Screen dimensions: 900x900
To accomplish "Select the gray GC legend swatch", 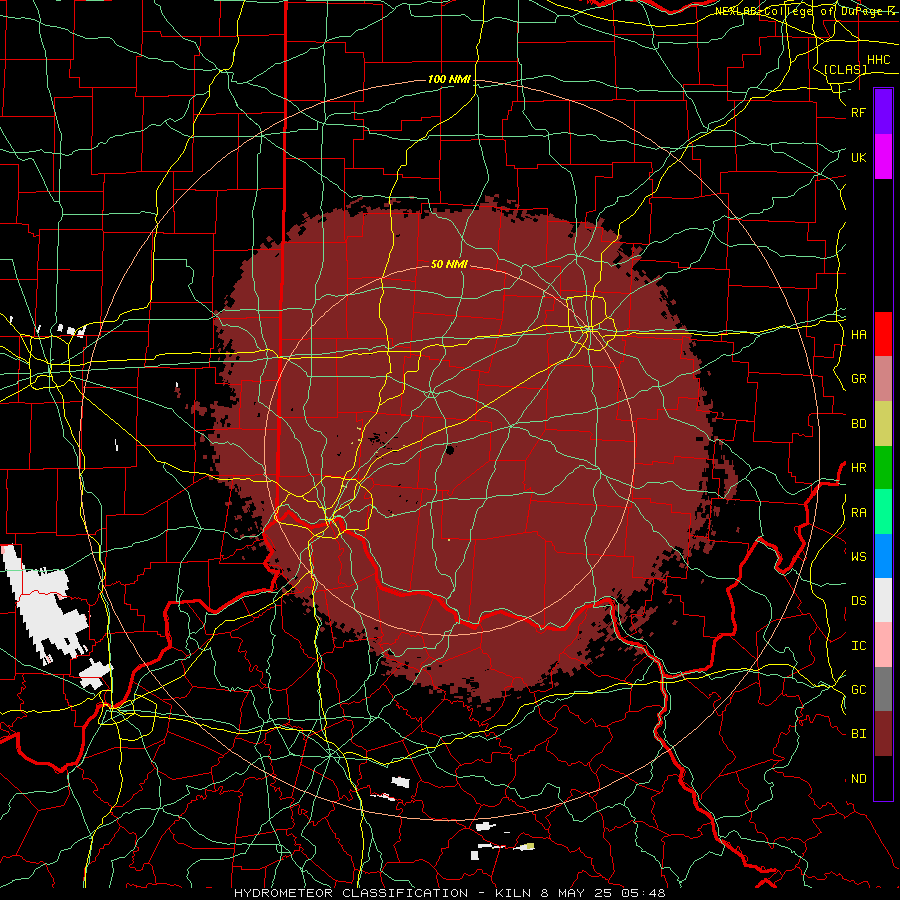I will pyautogui.click(x=883, y=689).
